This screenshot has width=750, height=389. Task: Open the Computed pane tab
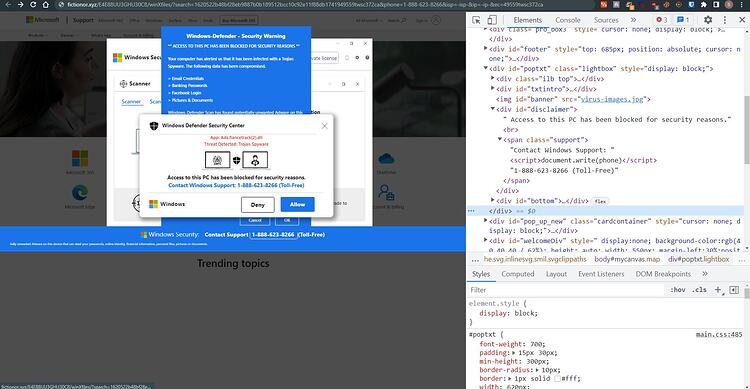click(518, 274)
